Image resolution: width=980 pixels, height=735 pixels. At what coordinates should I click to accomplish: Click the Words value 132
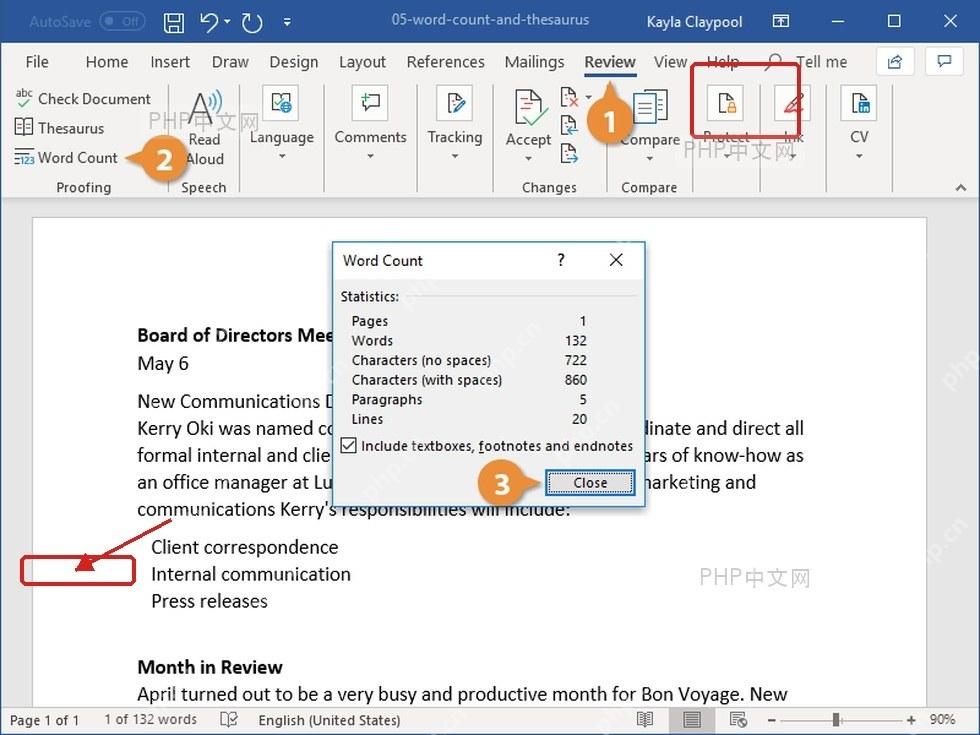(x=576, y=341)
